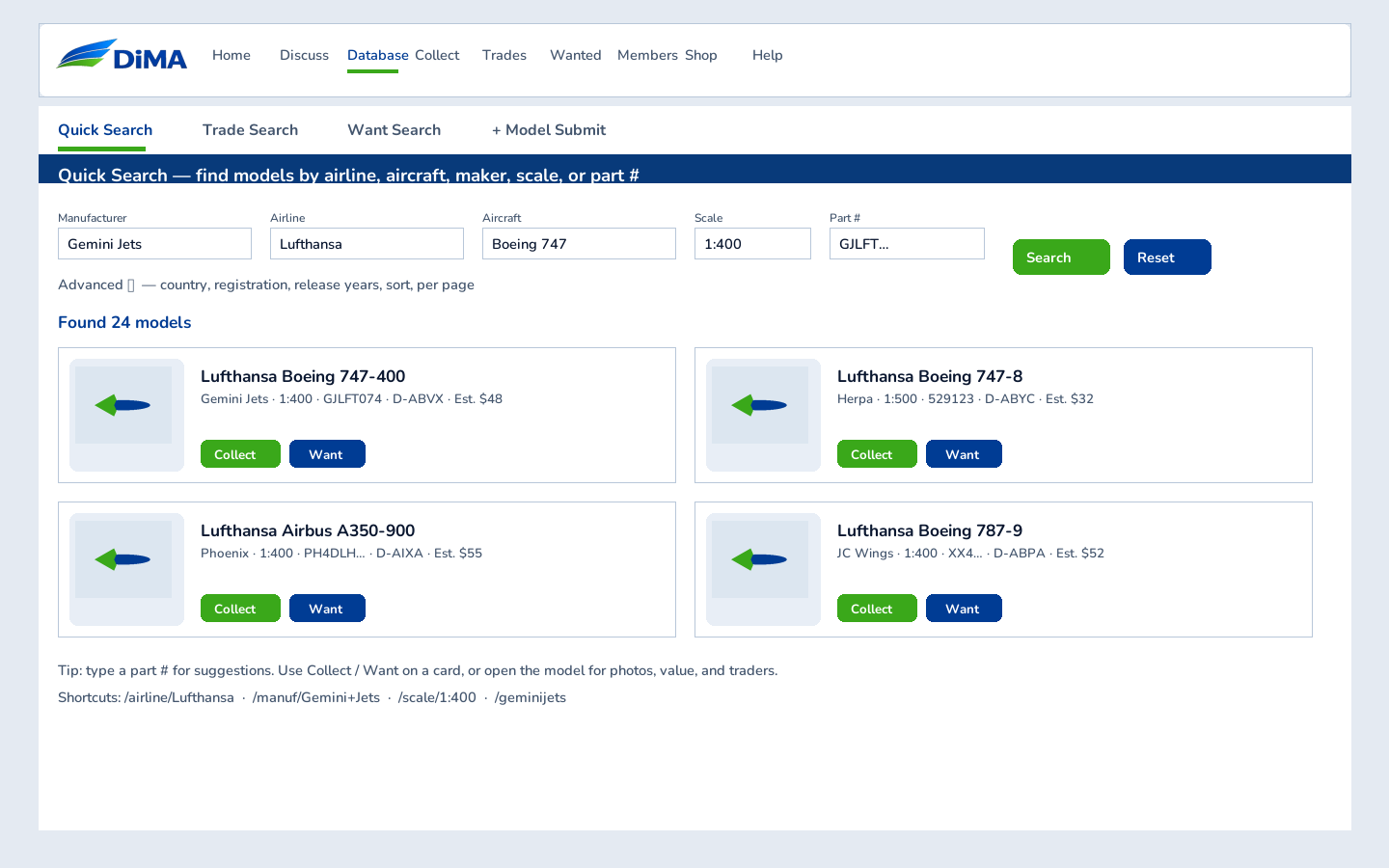This screenshot has height=868, width=1389.
Task: Collect the Lufthansa Boeing 747-400
Action: [240, 454]
